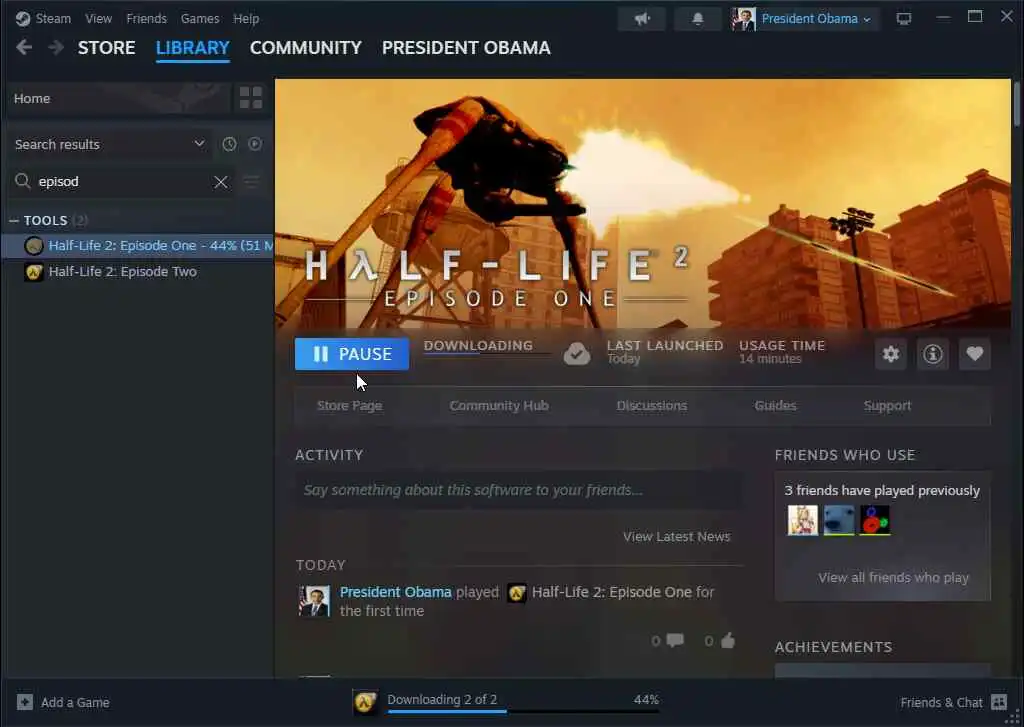Switch to Big Picture mode icon

[x=904, y=19]
